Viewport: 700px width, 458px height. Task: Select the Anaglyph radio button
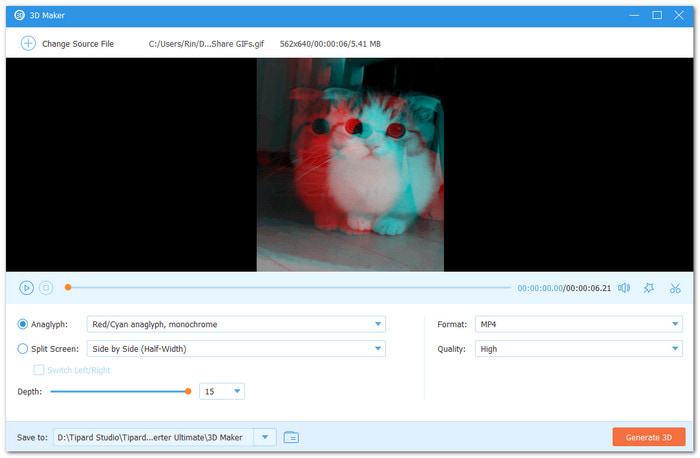[x=22, y=324]
